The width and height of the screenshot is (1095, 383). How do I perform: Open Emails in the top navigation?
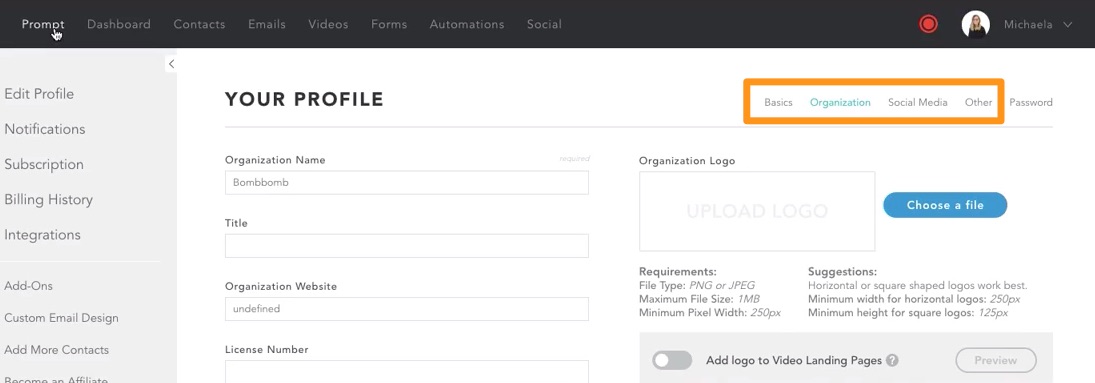point(267,24)
